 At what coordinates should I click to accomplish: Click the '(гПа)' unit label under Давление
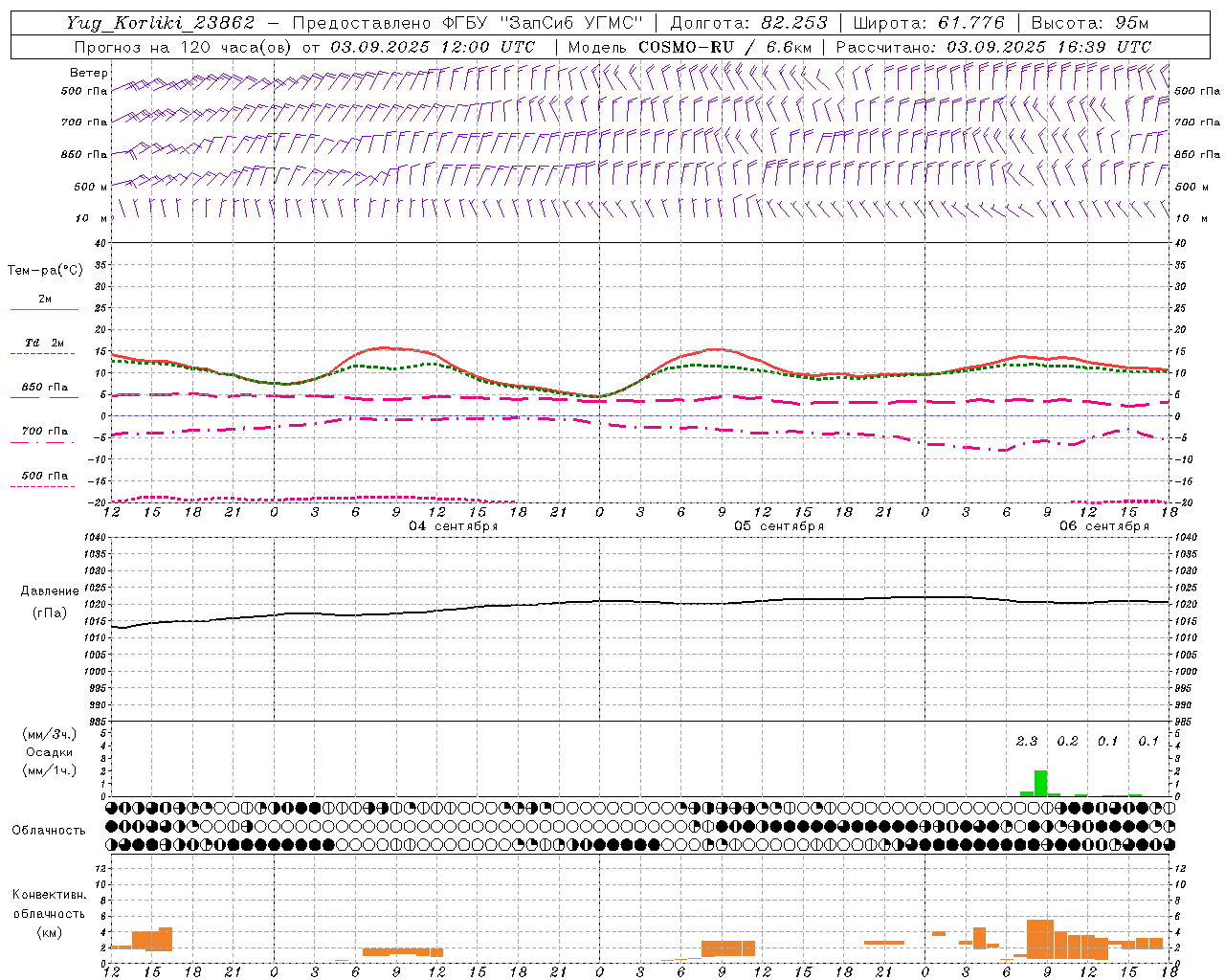50,613
